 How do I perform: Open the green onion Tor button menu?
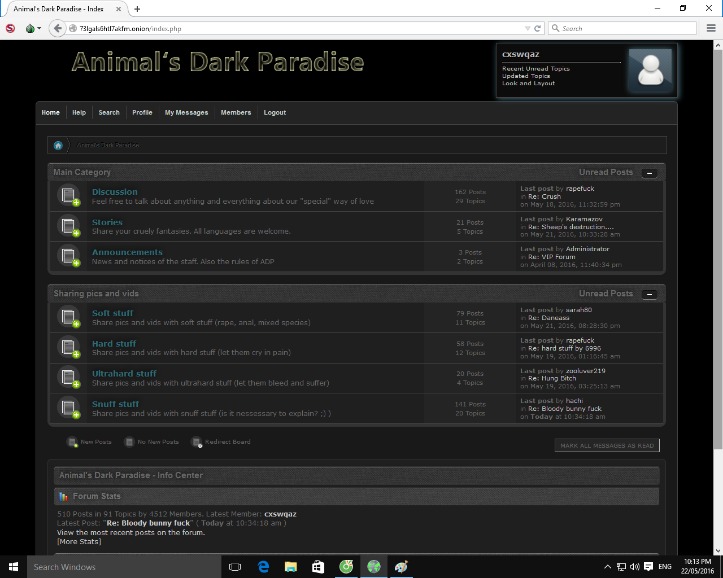point(33,29)
